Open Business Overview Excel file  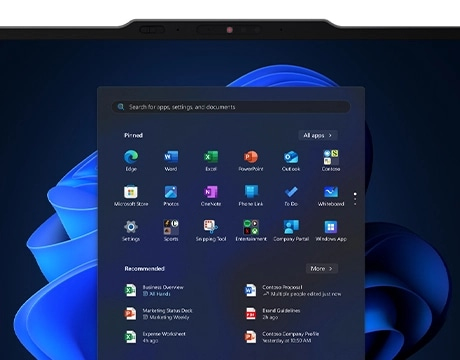[x=154, y=290]
